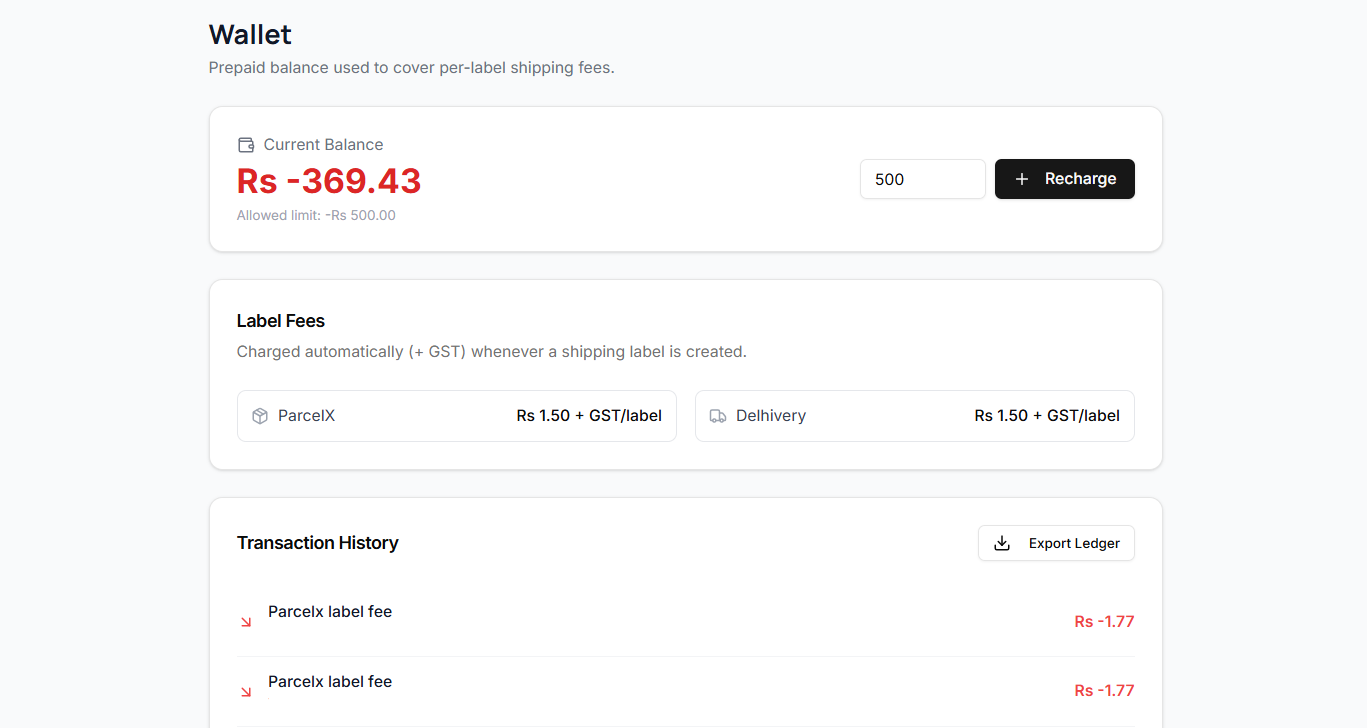1367x728 pixels.
Task: Click the plus icon on Recharge button
Action: tap(1022, 179)
